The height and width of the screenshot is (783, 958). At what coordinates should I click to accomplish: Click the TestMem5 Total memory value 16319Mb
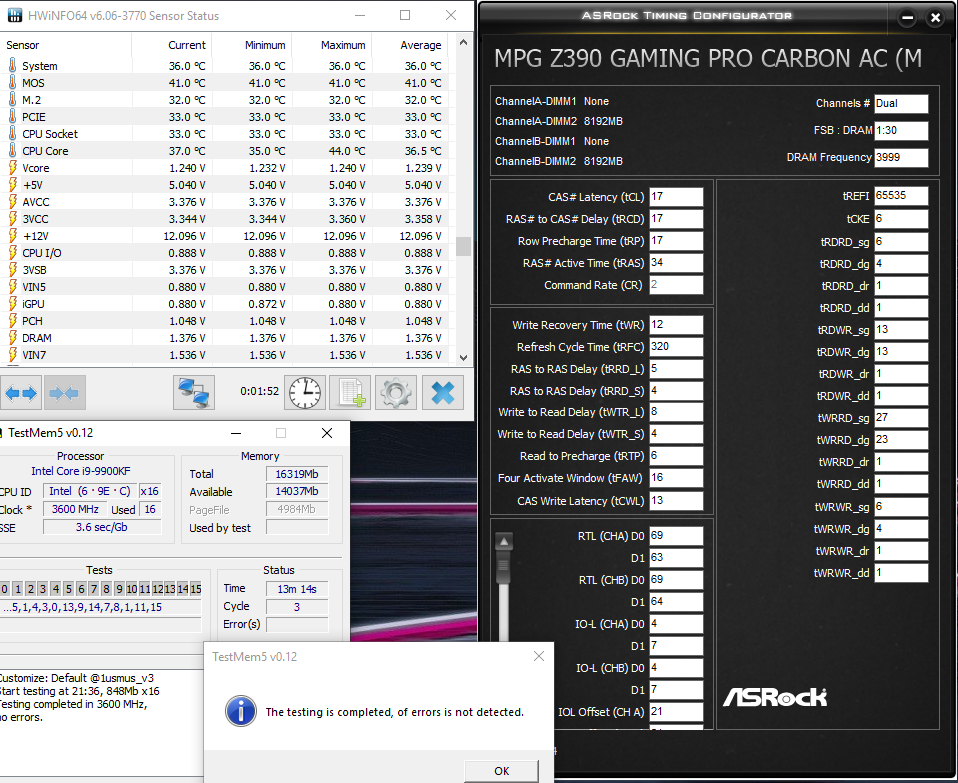point(297,474)
